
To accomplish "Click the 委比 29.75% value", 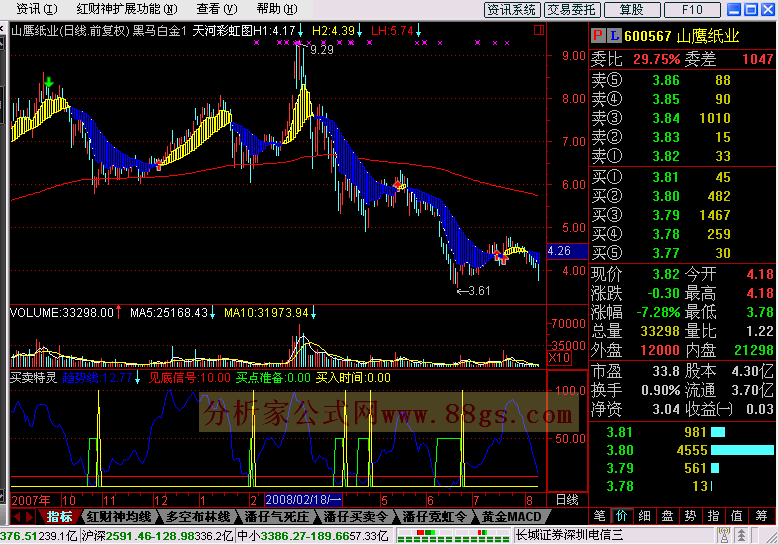I will (x=656, y=60).
